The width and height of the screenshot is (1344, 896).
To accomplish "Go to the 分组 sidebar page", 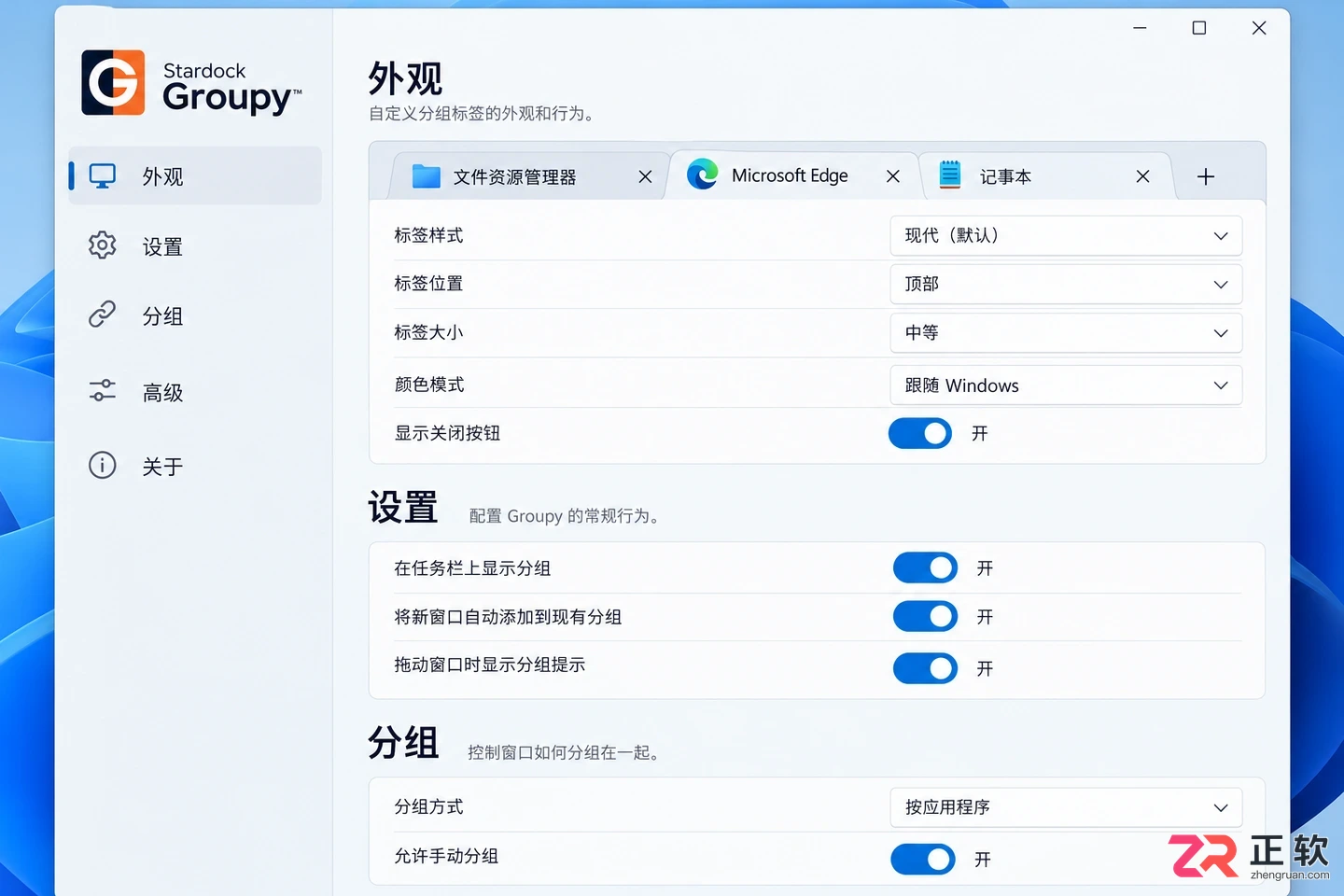I will click(195, 315).
